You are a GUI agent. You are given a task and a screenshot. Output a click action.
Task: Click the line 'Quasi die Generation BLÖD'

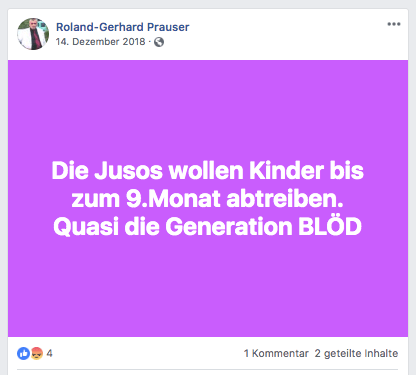click(x=207, y=227)
